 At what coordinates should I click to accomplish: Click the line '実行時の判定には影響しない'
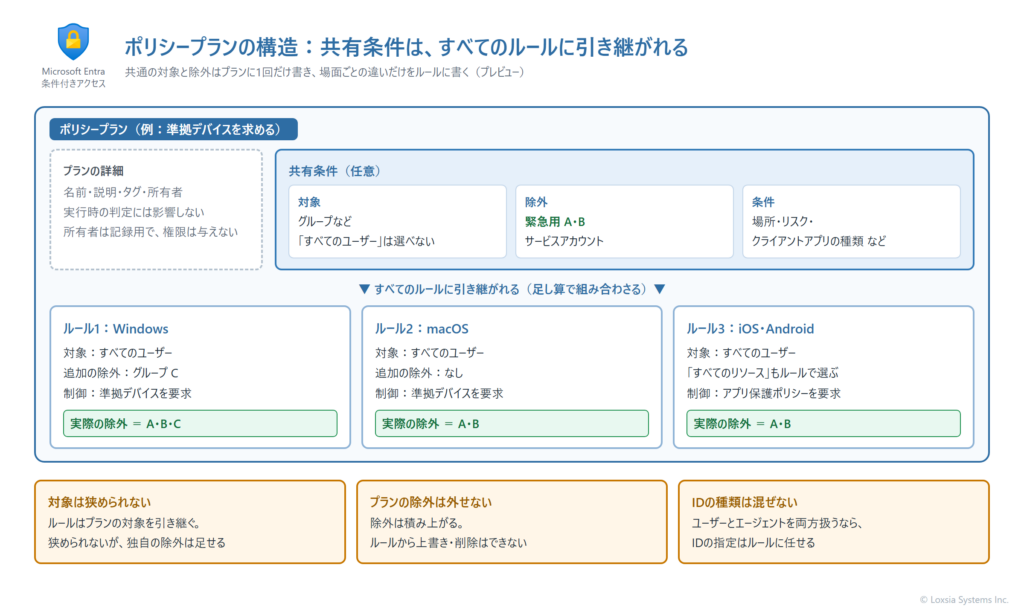click(x=134, y=212)
